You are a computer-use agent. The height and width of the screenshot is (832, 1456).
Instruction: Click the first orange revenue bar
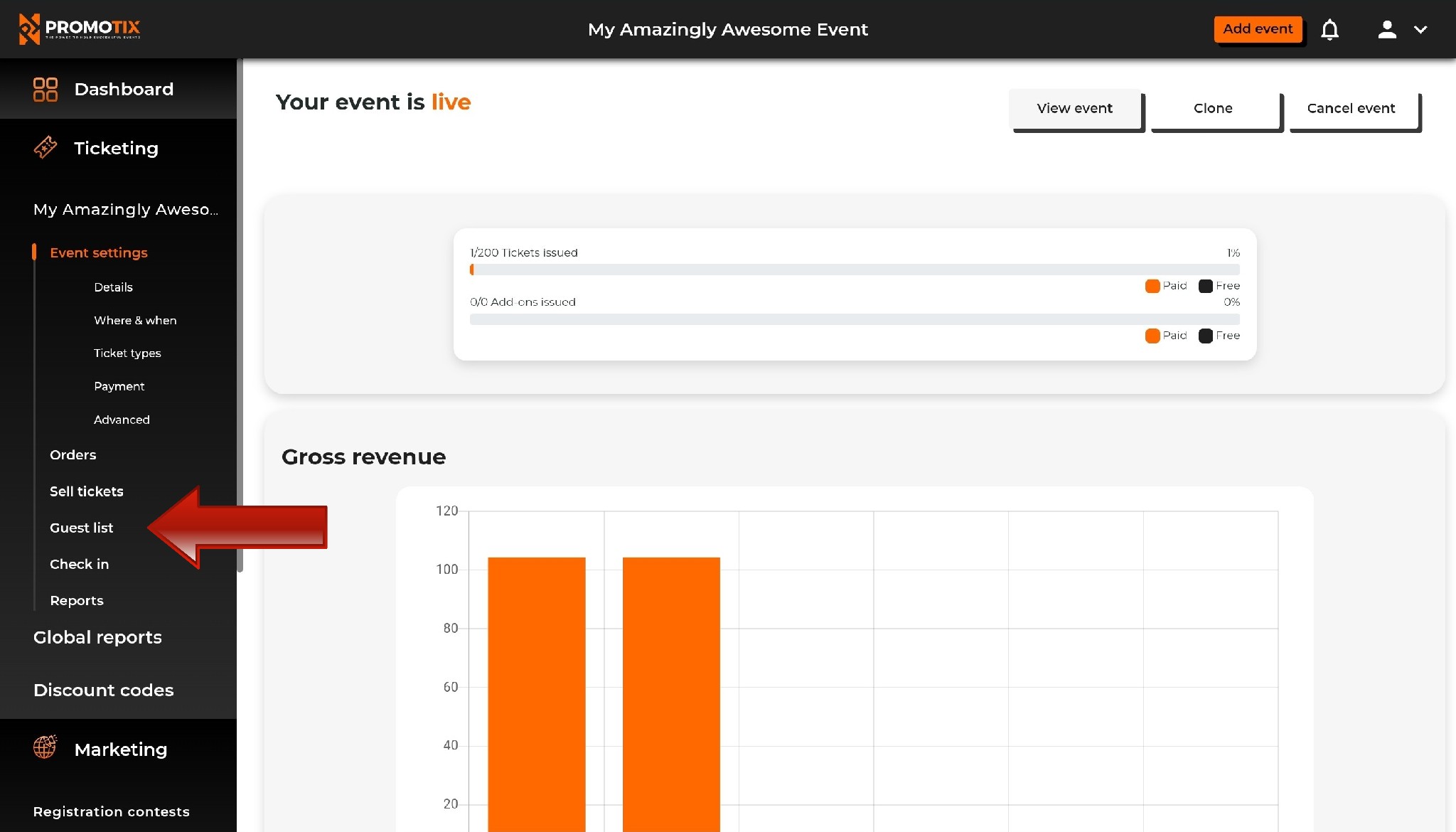pos(537,694)
